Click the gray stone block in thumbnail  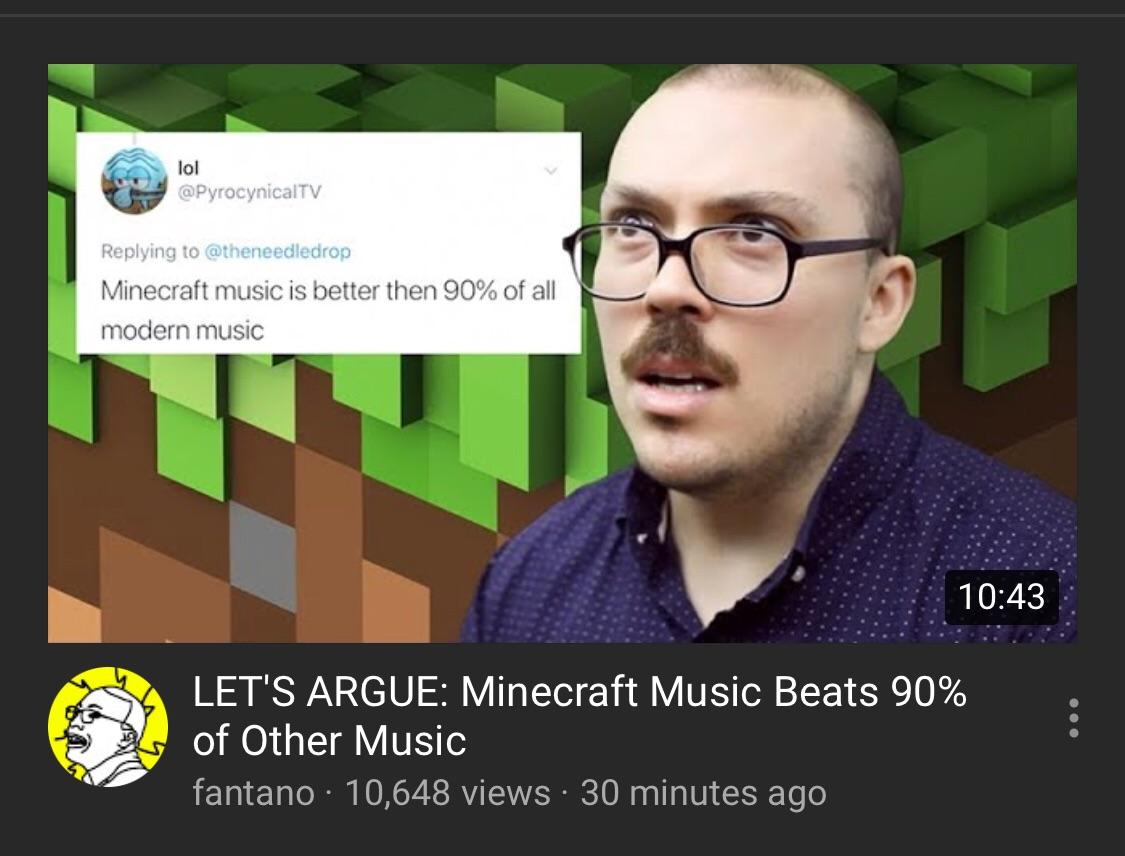point(263,555)
